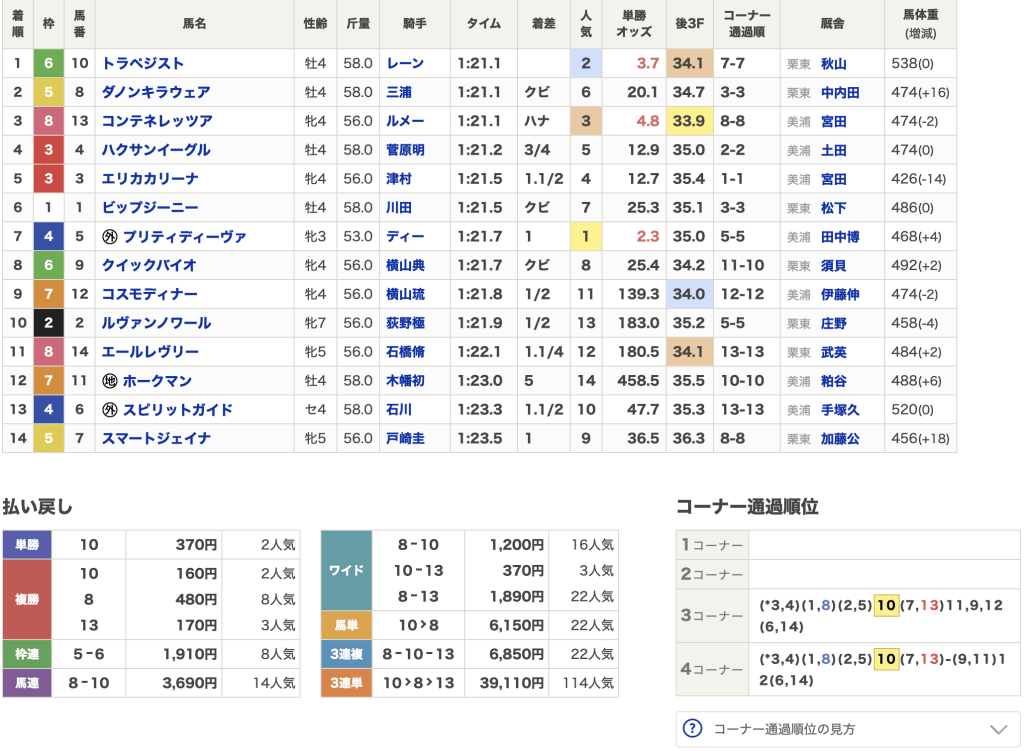Click the 馬体重 column header
Image resolution: width=1024 pixels, height=751 pixels.
click(920, 24)
